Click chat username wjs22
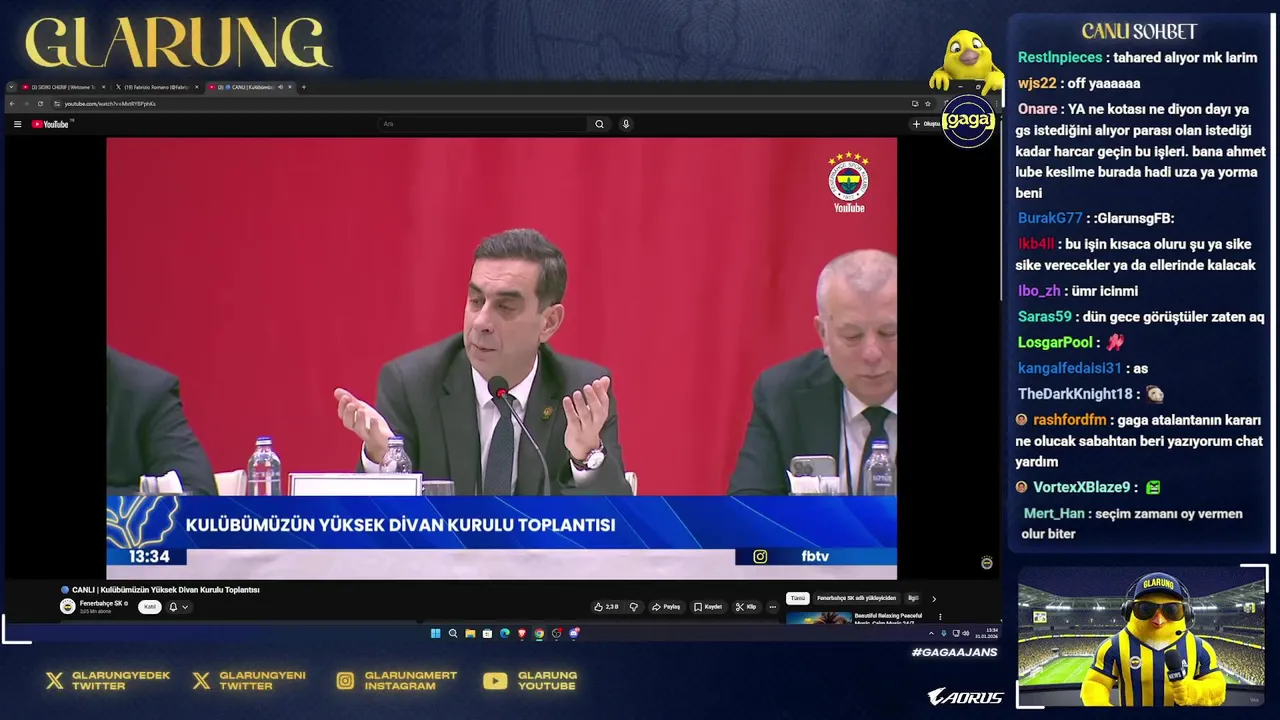This screenshot has width=1280, height=720. 1037,83
